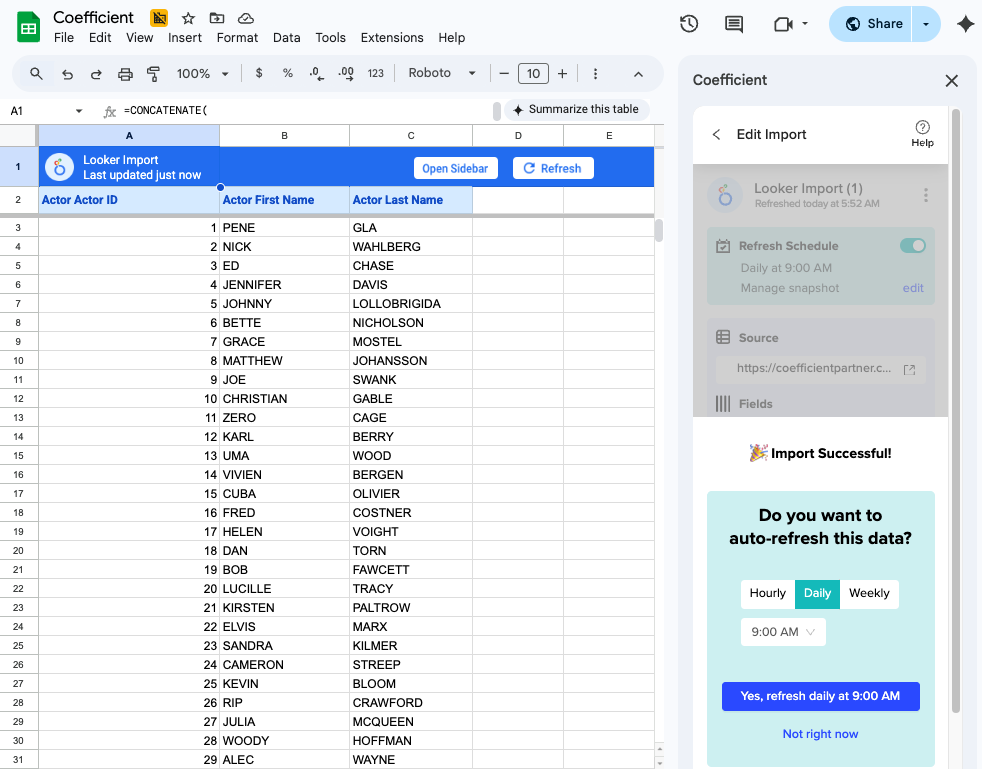Click the Not right now link

tap(820, 734)
